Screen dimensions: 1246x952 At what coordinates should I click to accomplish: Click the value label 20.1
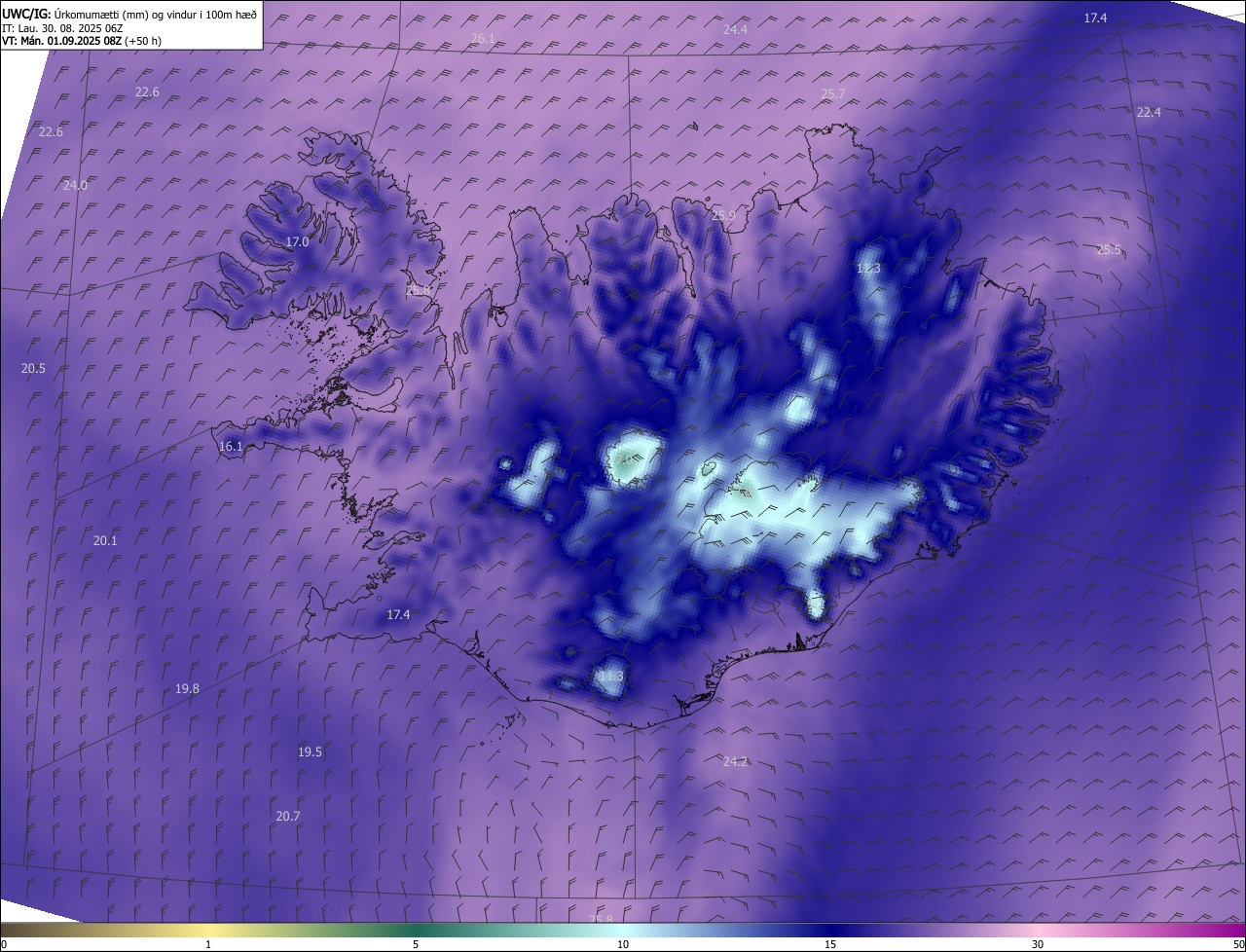click(105, 540)
